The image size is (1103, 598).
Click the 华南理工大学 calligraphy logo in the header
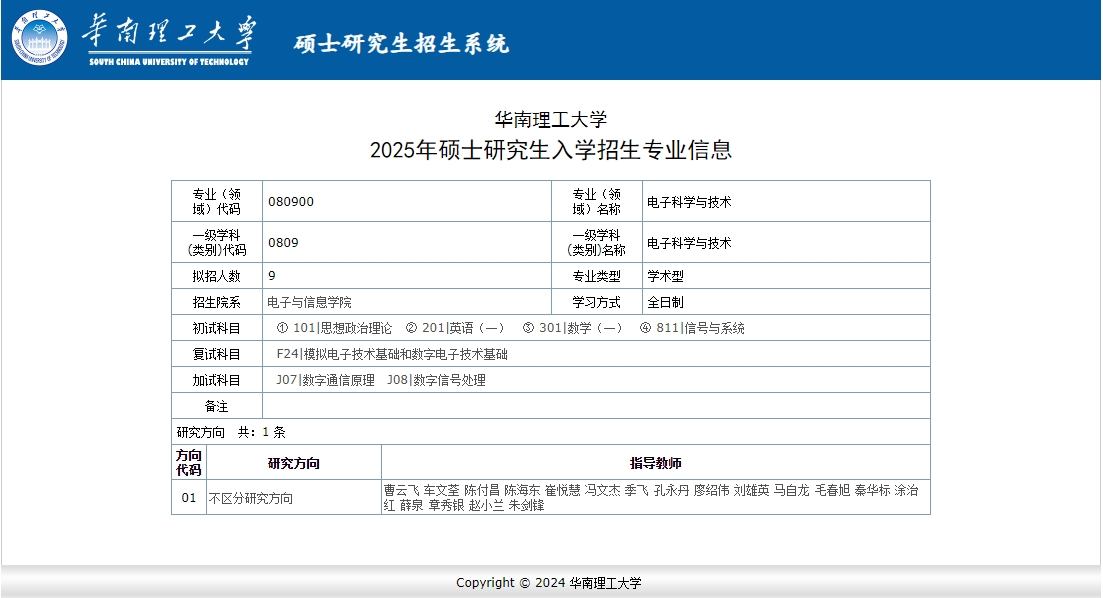(x=169, y=39)
